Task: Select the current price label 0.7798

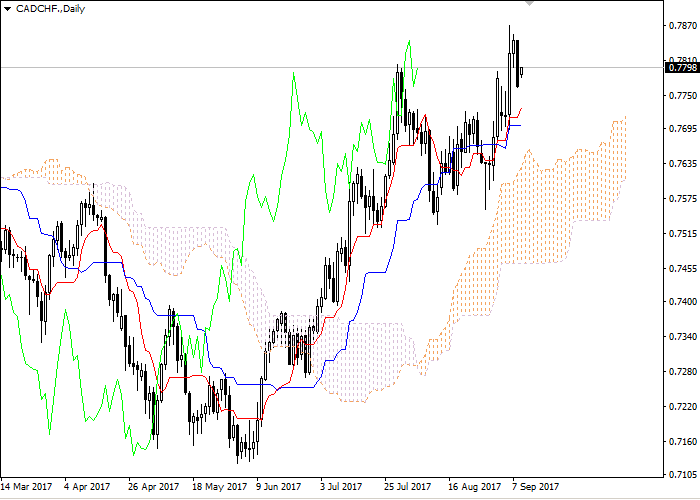Action: pyautogui.click(x=682, y=67)
